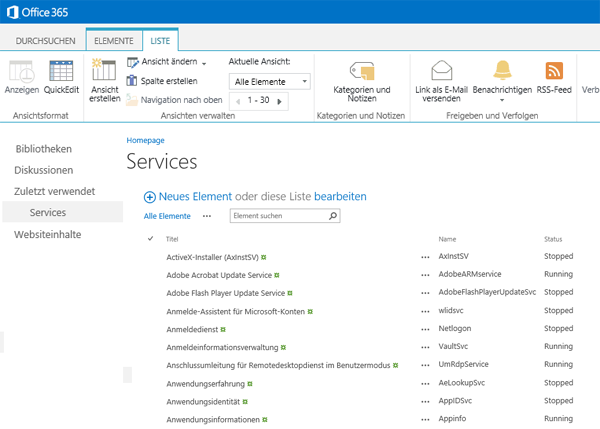The width and height of the screenshot is (600, 429).
Task: Switch to the DURCHSUCHEN tab
Action: [x=45, y=41]
